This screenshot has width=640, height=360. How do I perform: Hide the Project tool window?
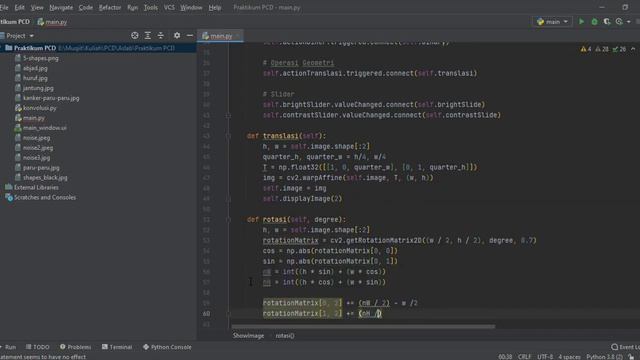click(x=190, y=36)
